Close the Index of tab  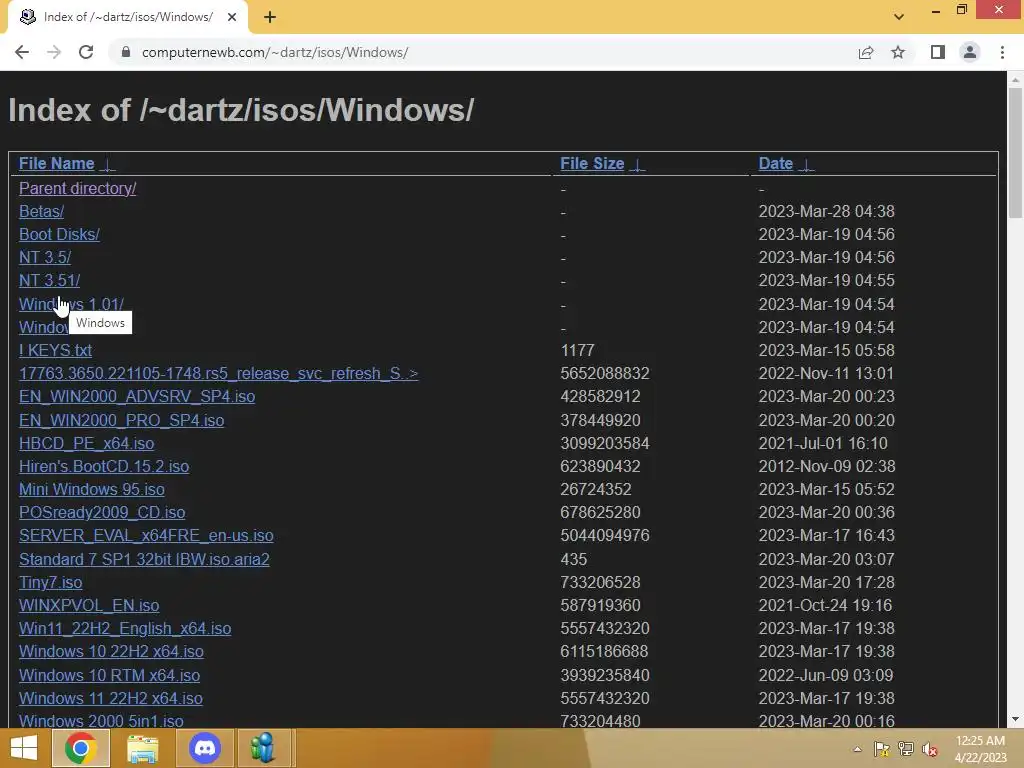(232, 17)
